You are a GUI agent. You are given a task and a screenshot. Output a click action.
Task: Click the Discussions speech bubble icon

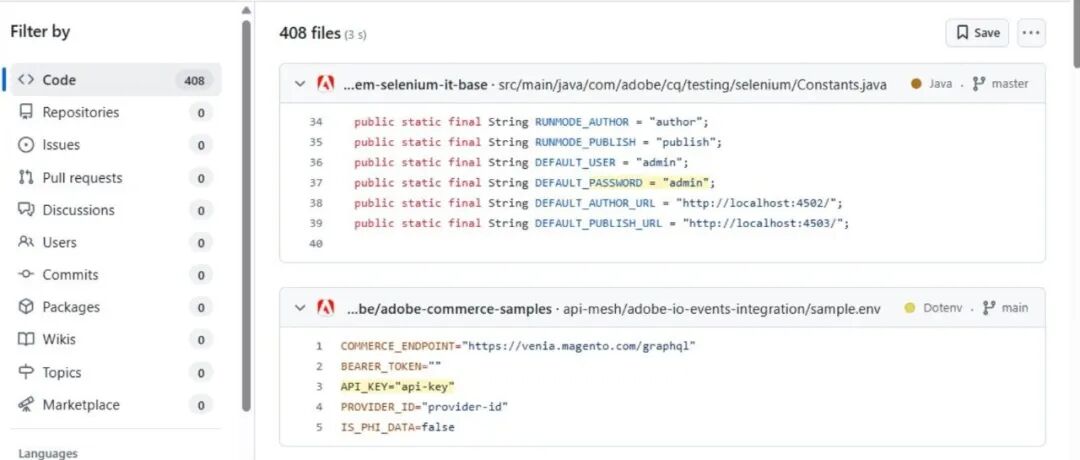(26, 209)
